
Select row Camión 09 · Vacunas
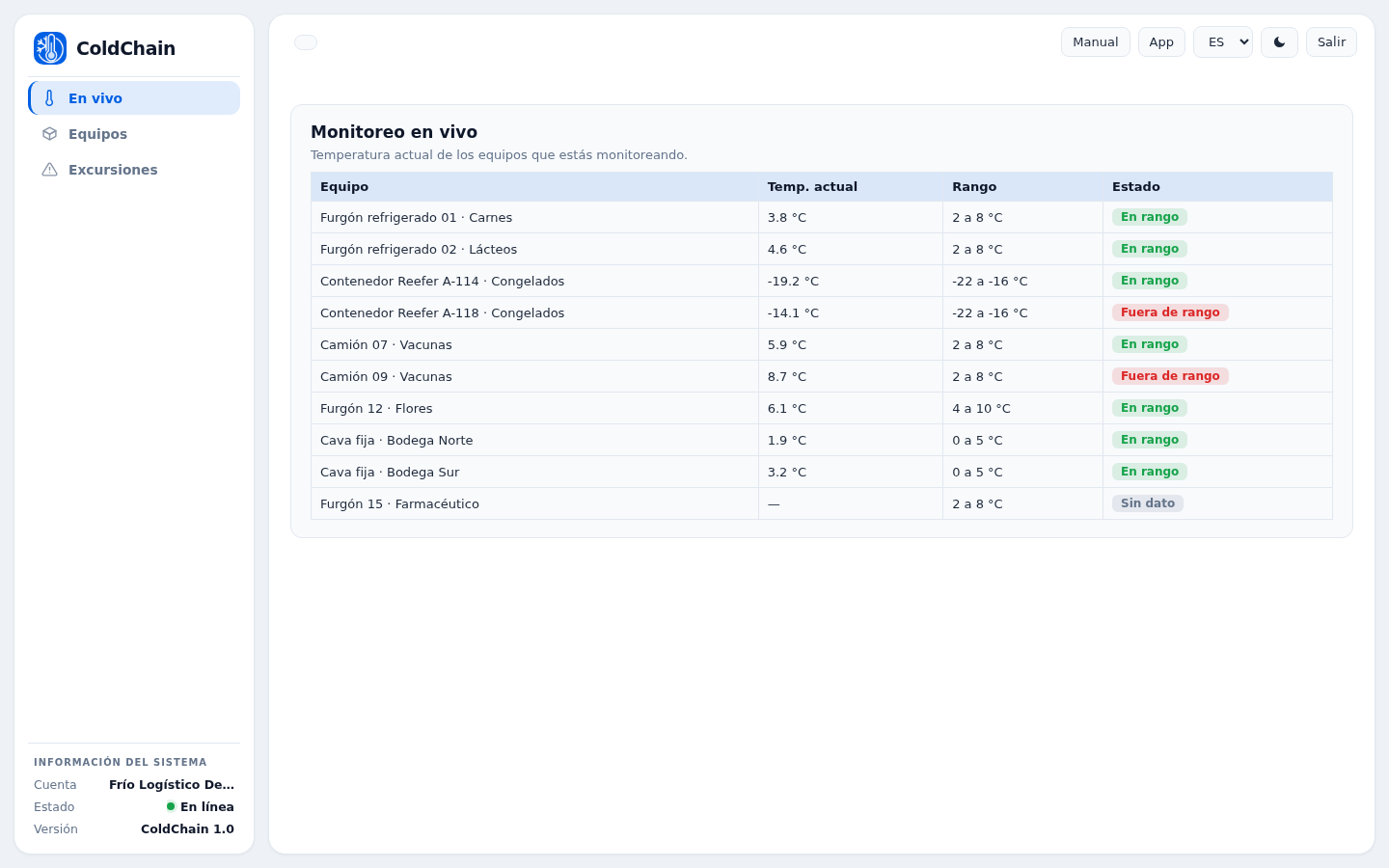tap(822, 377)
